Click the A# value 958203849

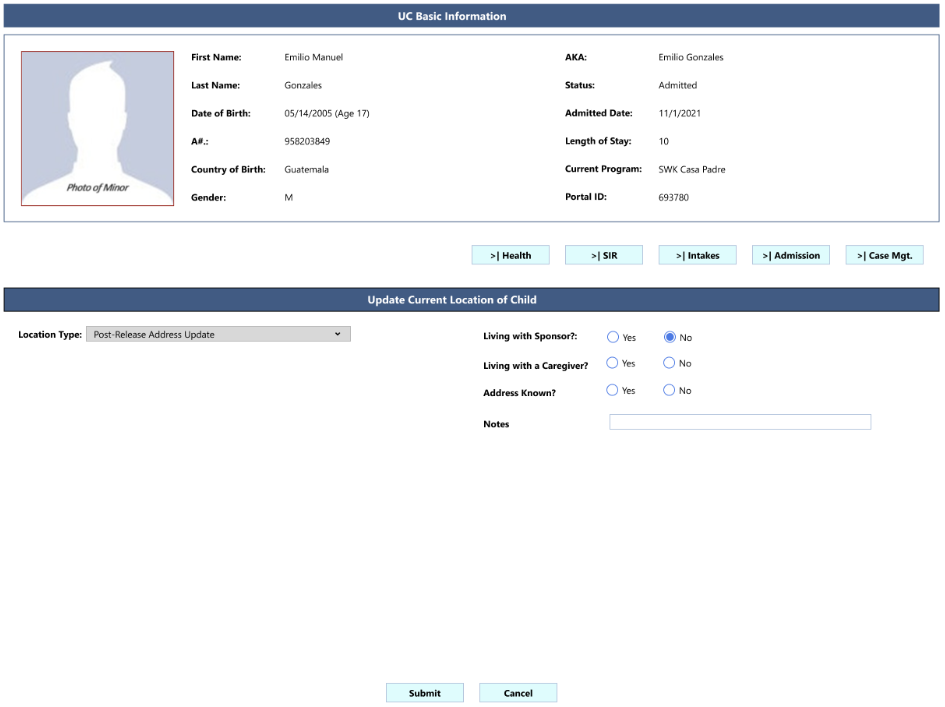[x=307, y=141]
